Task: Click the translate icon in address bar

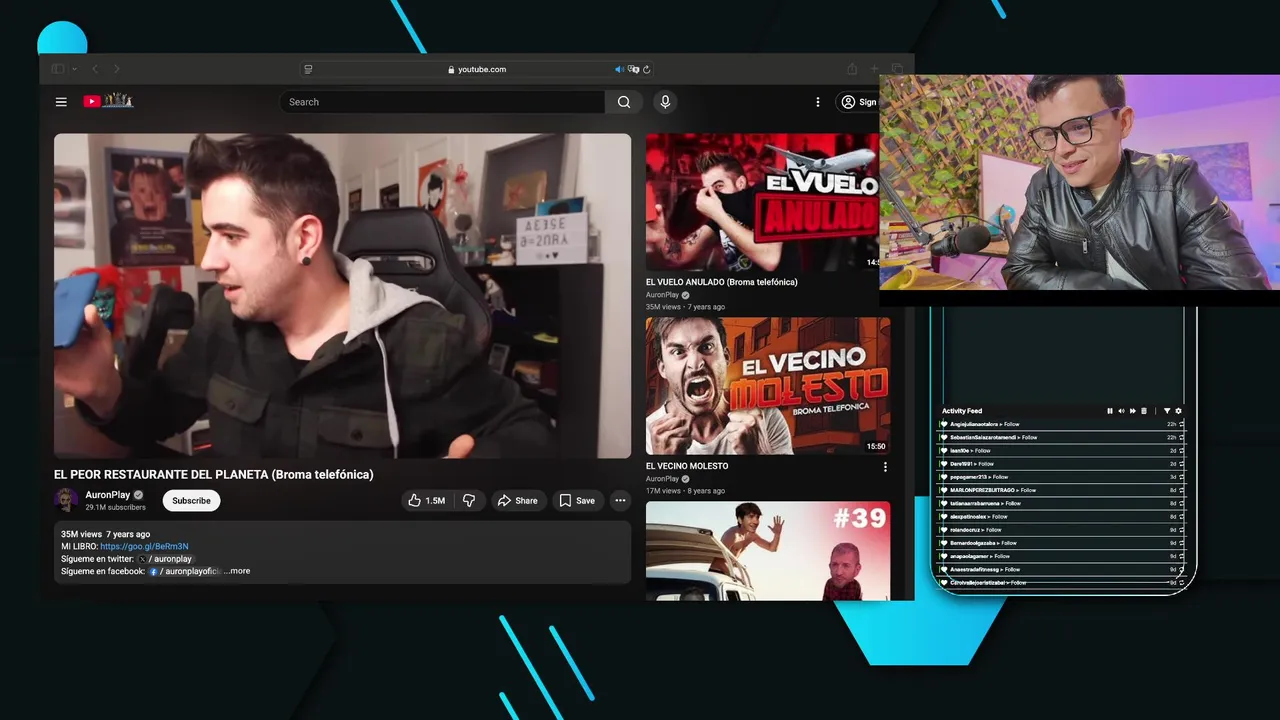Action: pos(633,69)
